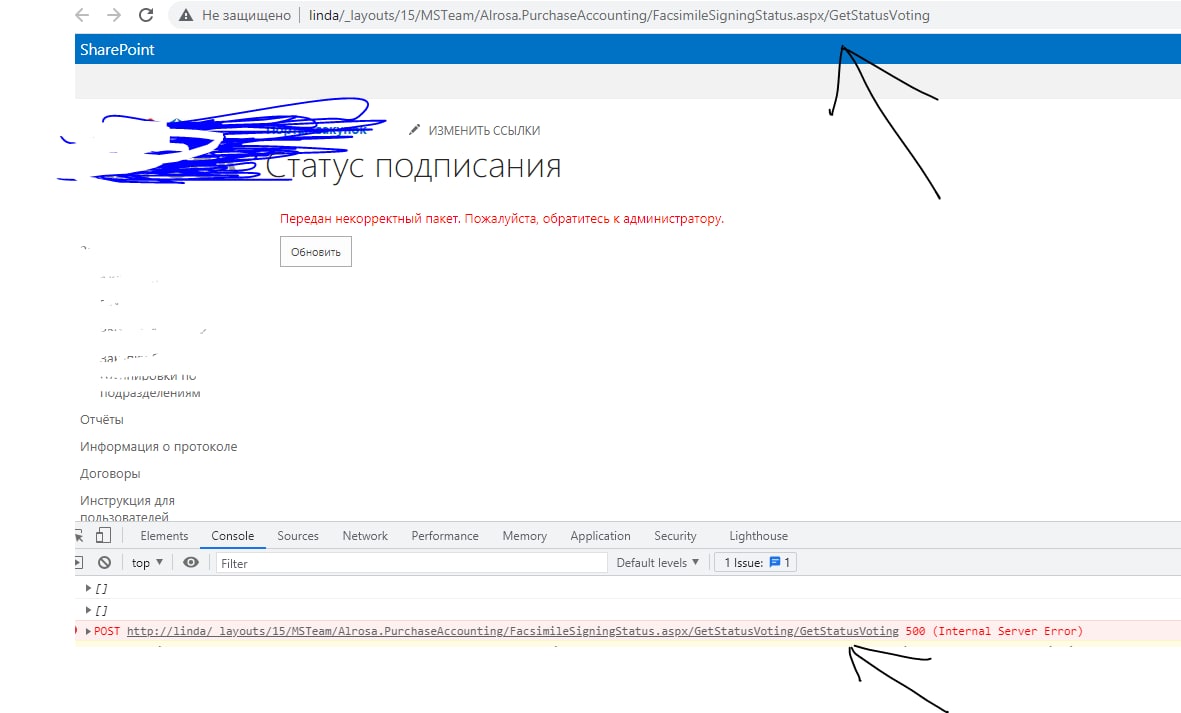
Task: Open Договоры in the left navigation
Action: coord(110,474)
